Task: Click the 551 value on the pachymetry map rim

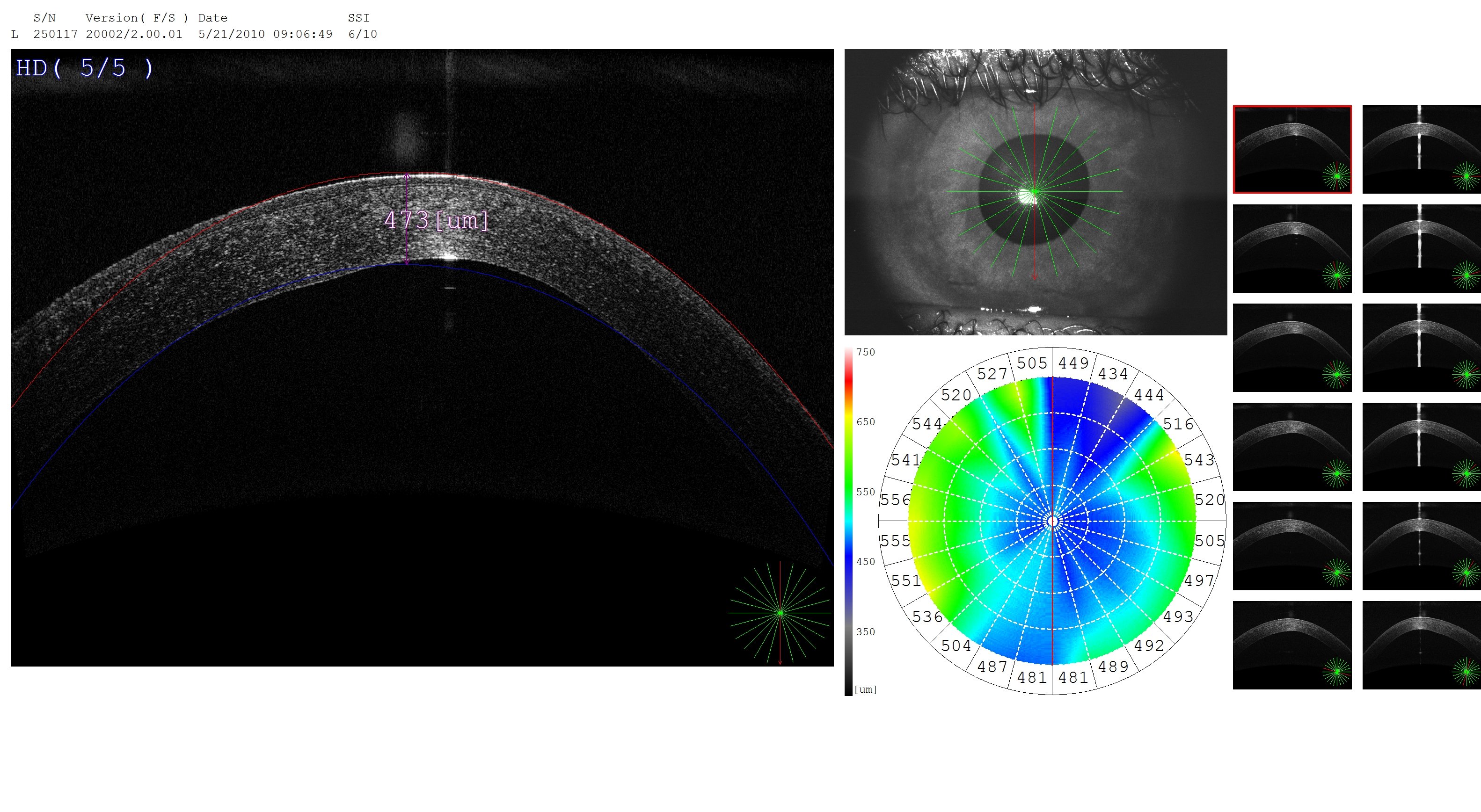Action: (x=906, y=581)
